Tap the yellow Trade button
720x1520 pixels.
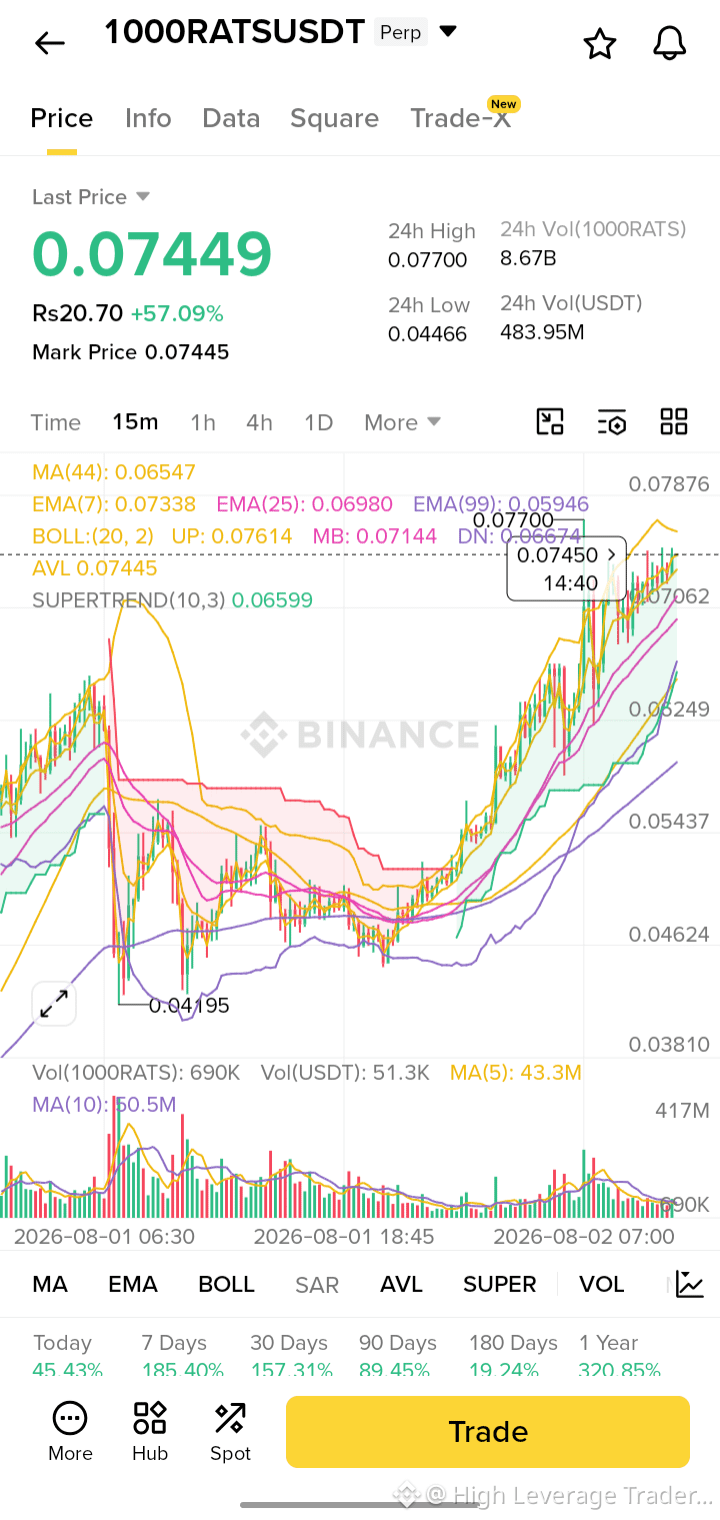click(488, 1432)
